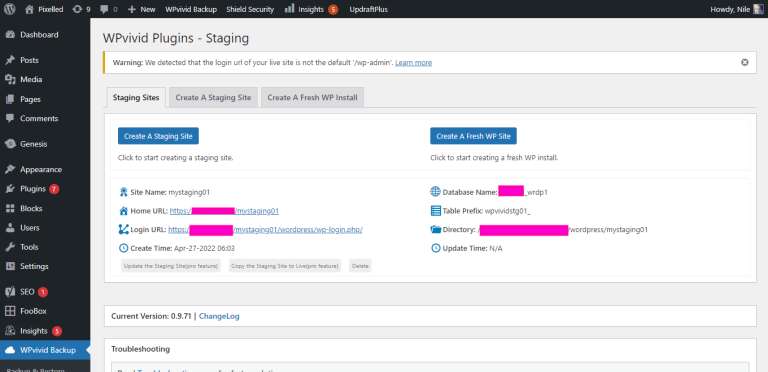The height and width of the screenshot is (372, 768).
Task: Click the site name text mystaging01
Action: tap(189, 192)
